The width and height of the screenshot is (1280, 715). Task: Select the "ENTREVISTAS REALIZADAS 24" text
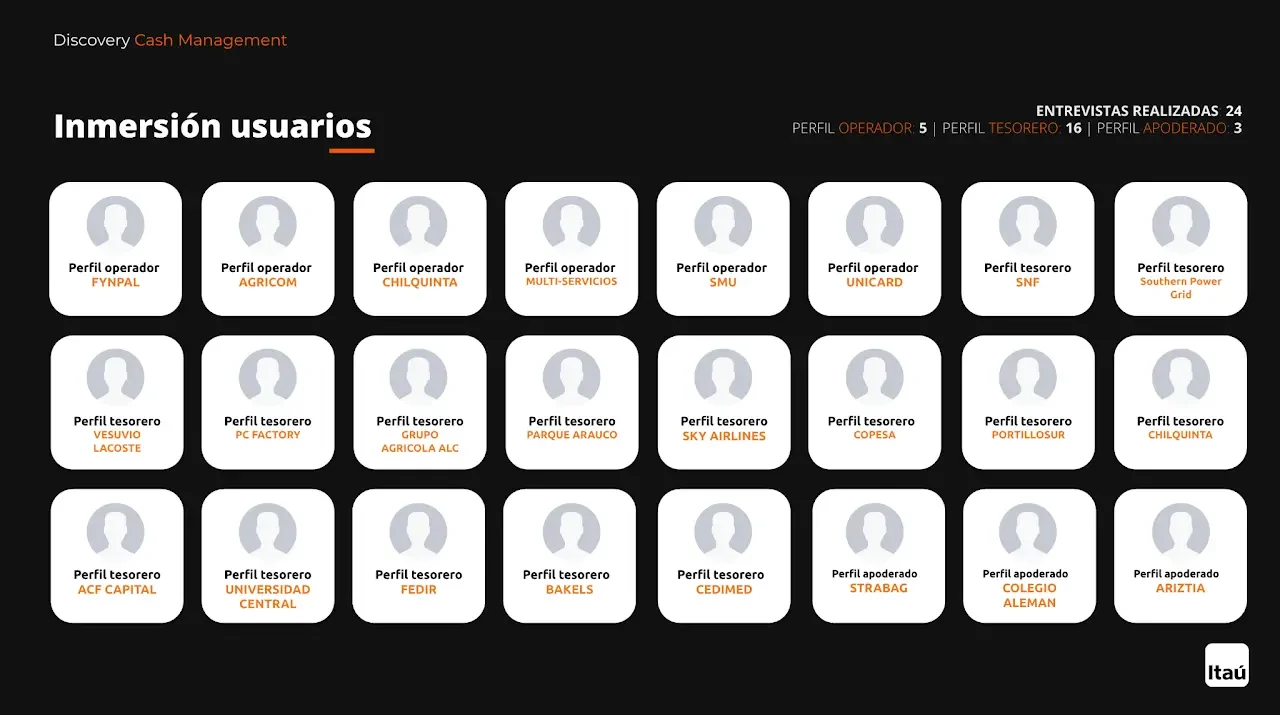point(1138,111)
